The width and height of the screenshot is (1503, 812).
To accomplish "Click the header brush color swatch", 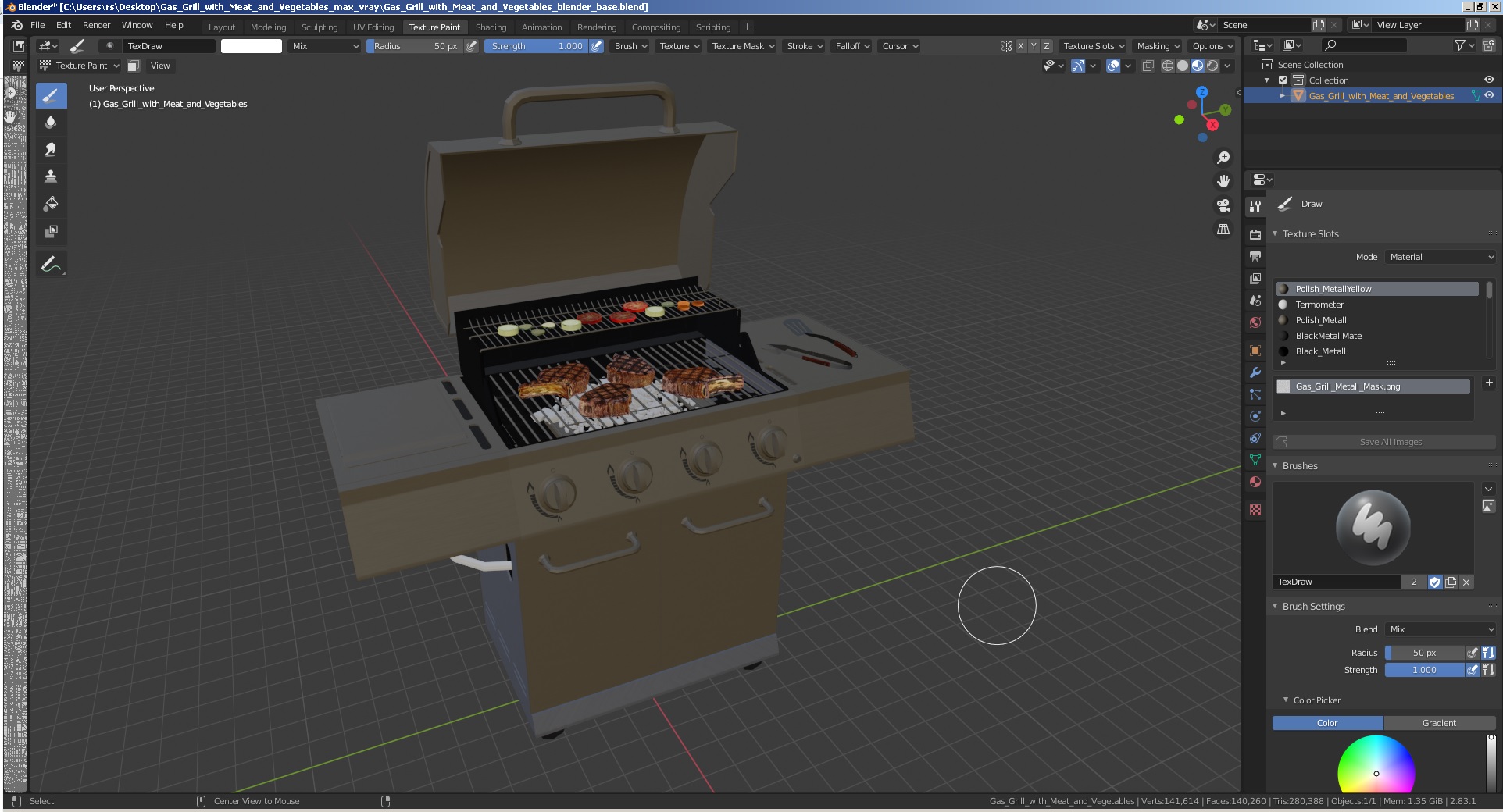I will [252, 46].
